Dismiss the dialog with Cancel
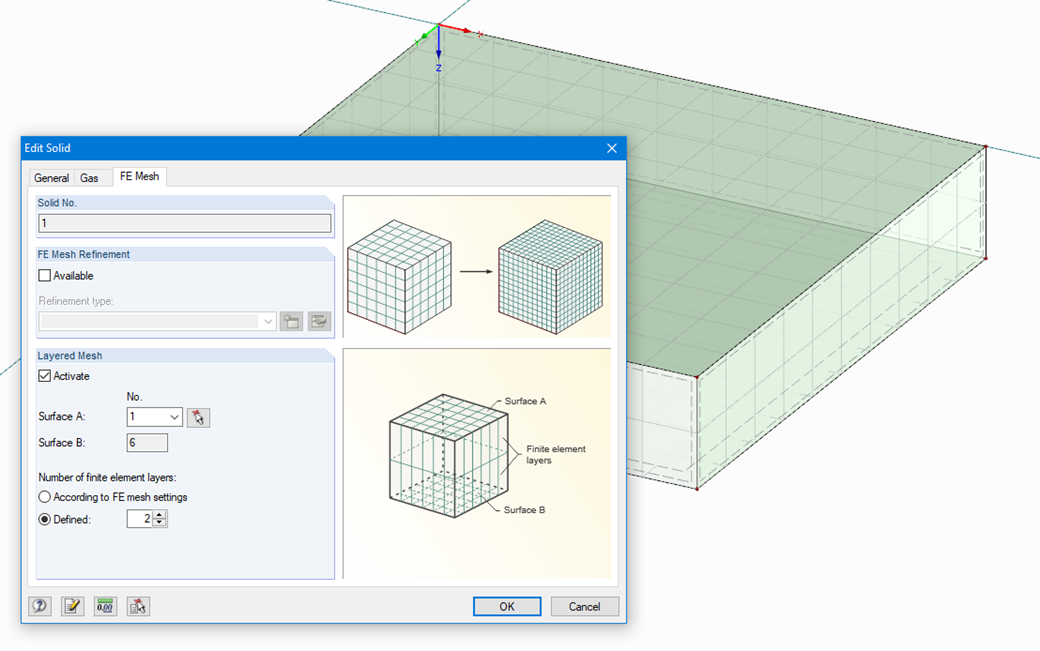The width and height of the screenshot is (1040, 651). click(x=584, y=605)
